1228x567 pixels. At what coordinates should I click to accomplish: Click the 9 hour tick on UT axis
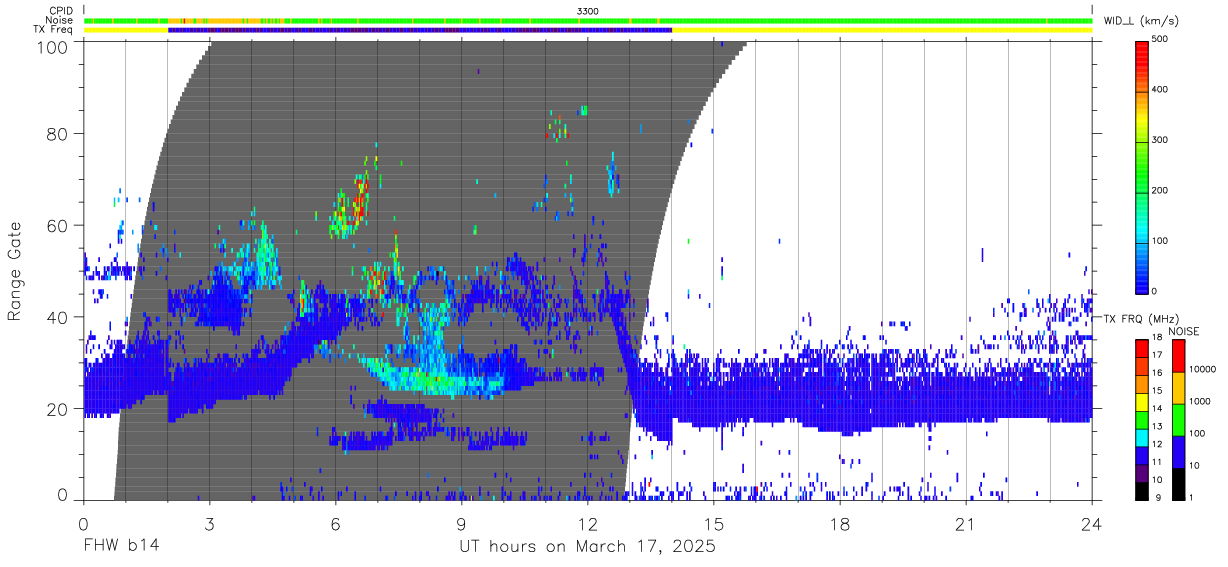click(x=461, y=523)
